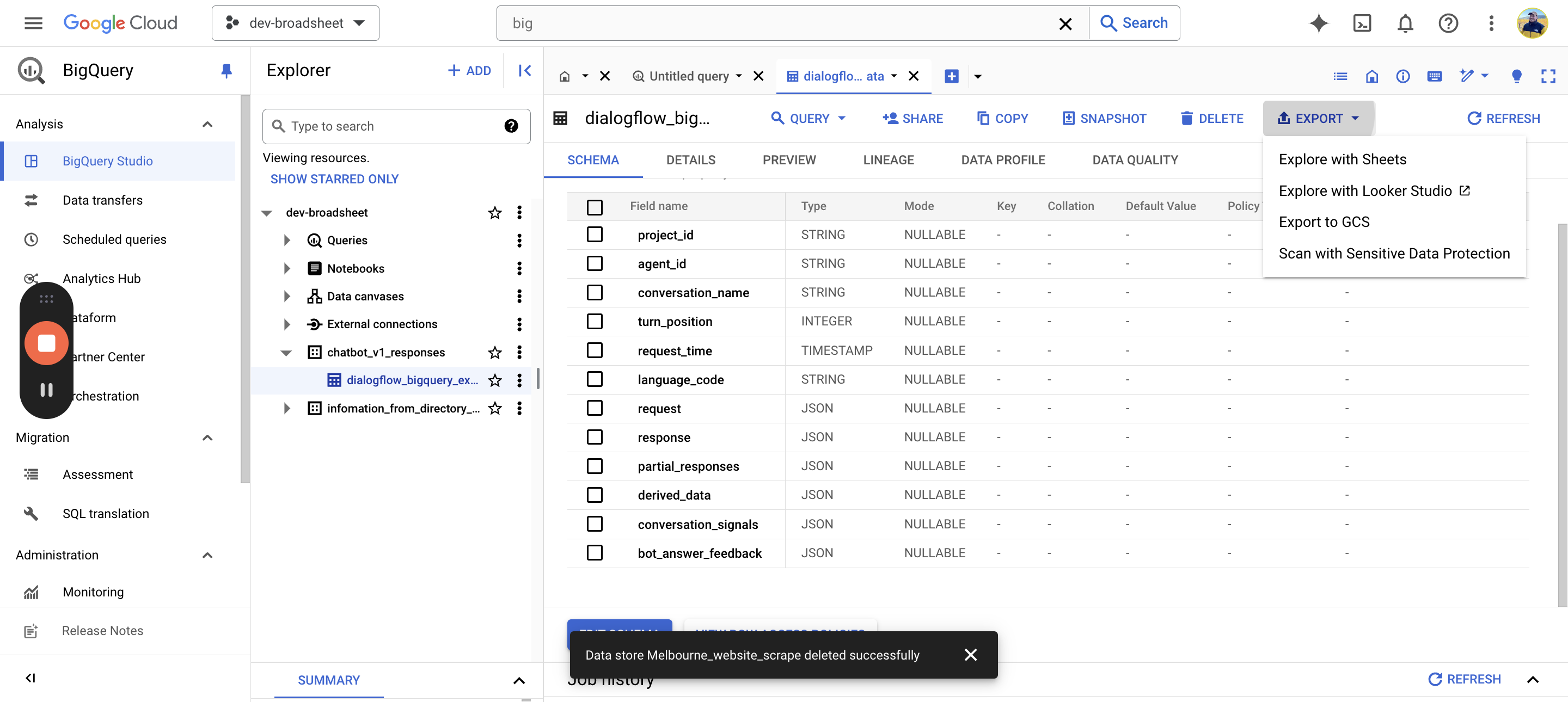This screenshot has height=702, width=1568.
Task: Open more actions for Notebooks
Action: (x=519, y=268)
